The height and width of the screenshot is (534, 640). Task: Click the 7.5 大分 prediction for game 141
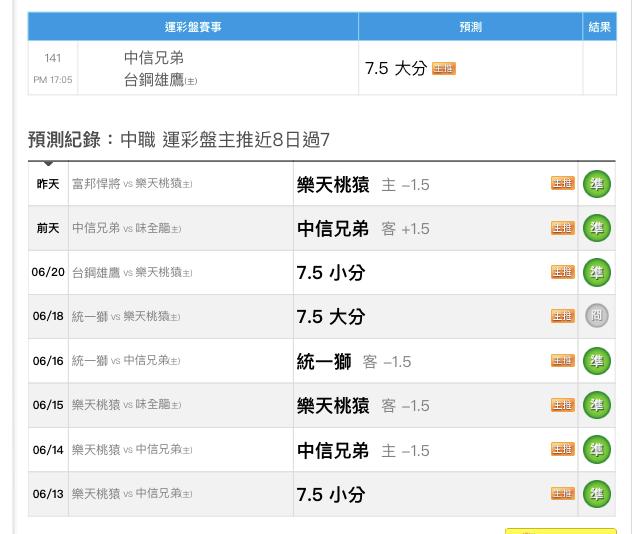(396, 68)
